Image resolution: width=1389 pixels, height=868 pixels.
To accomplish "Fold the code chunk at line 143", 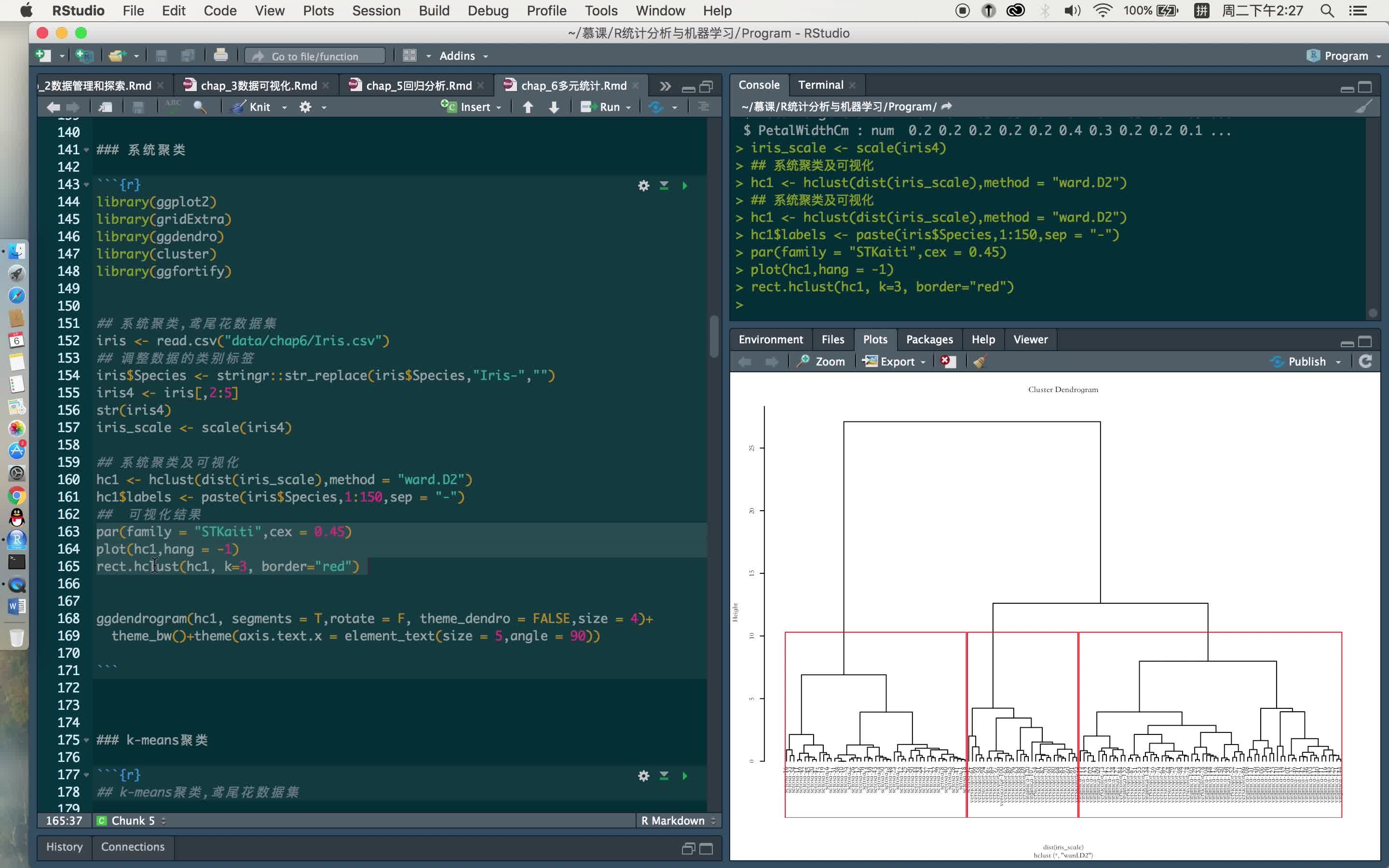I will 86,185.
